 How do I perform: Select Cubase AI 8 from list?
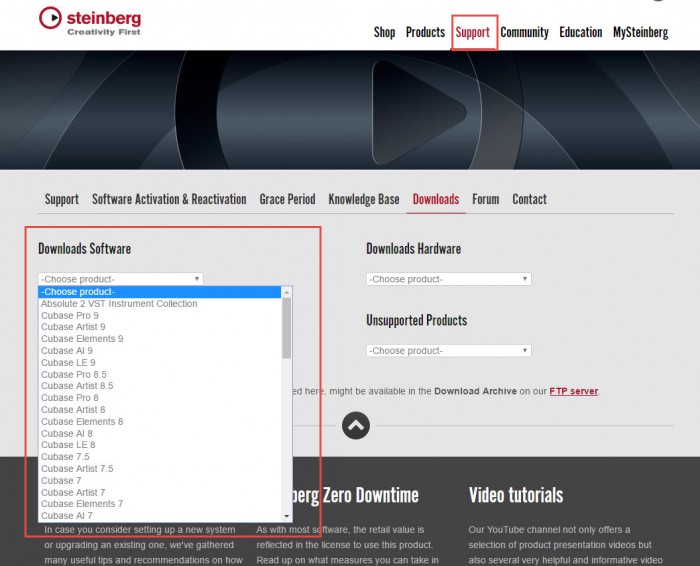pos(160,433)
